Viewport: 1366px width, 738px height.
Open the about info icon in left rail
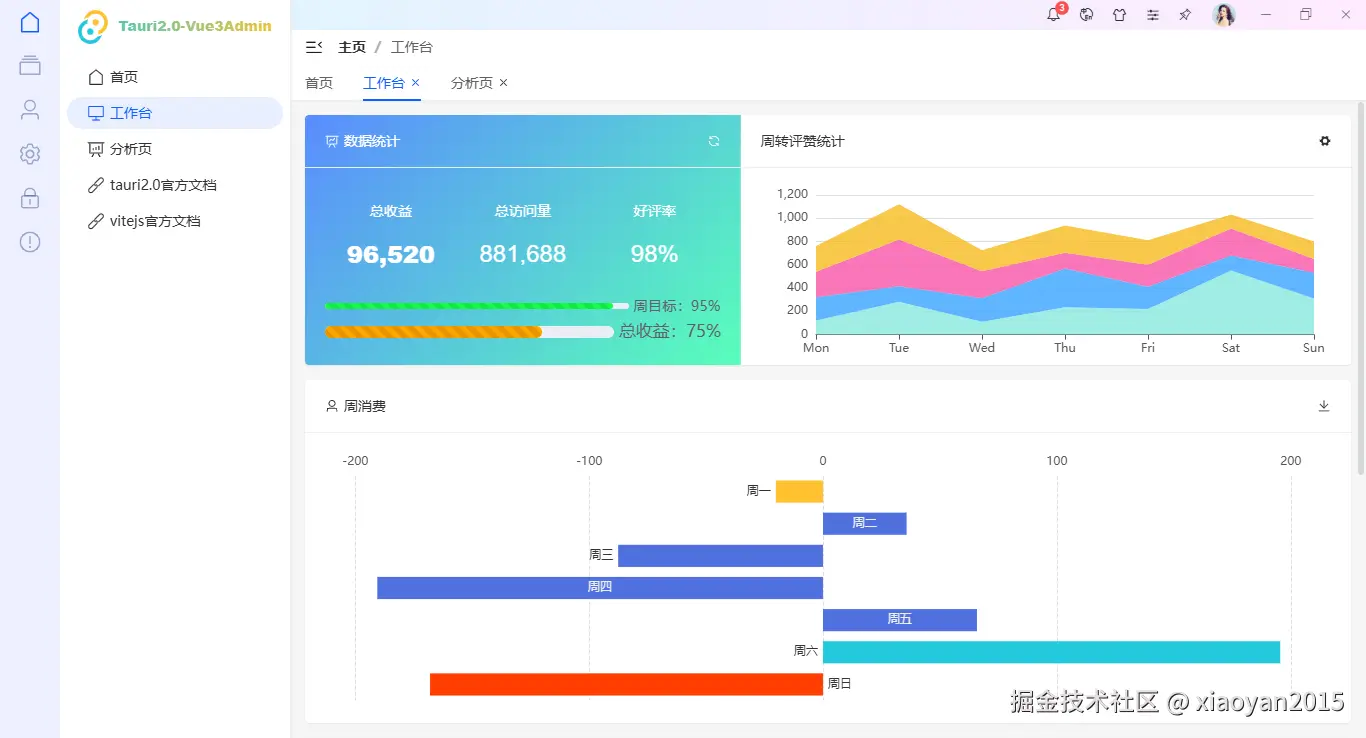[x=29, y=241]
